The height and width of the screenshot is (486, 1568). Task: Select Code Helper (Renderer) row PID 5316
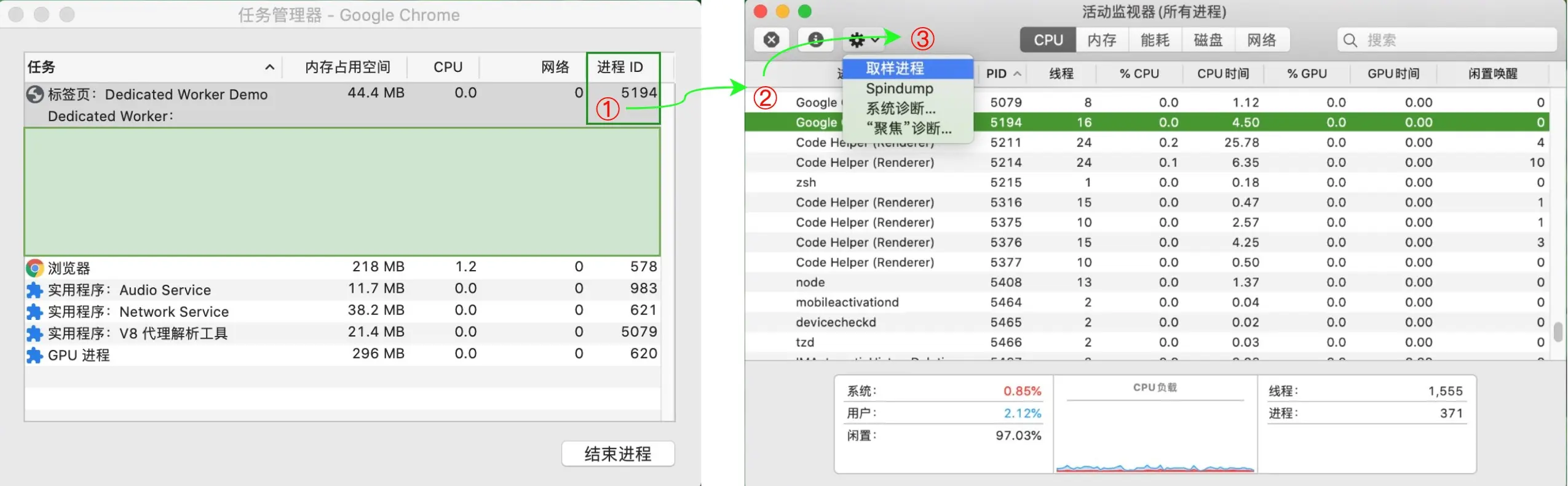1147,202
